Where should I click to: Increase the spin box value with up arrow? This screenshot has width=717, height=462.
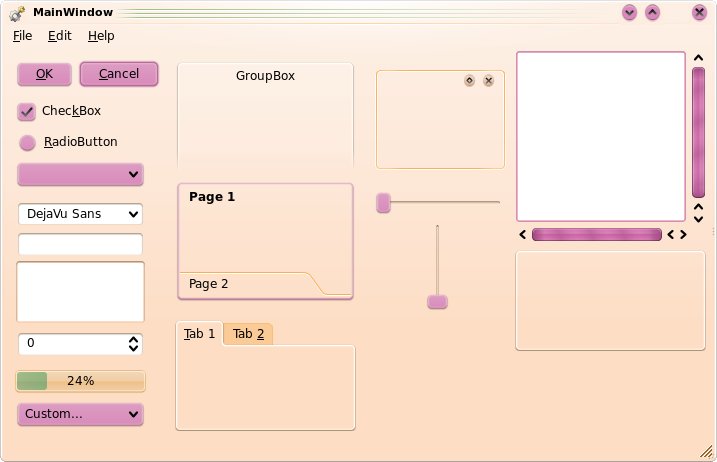(133, 340)
